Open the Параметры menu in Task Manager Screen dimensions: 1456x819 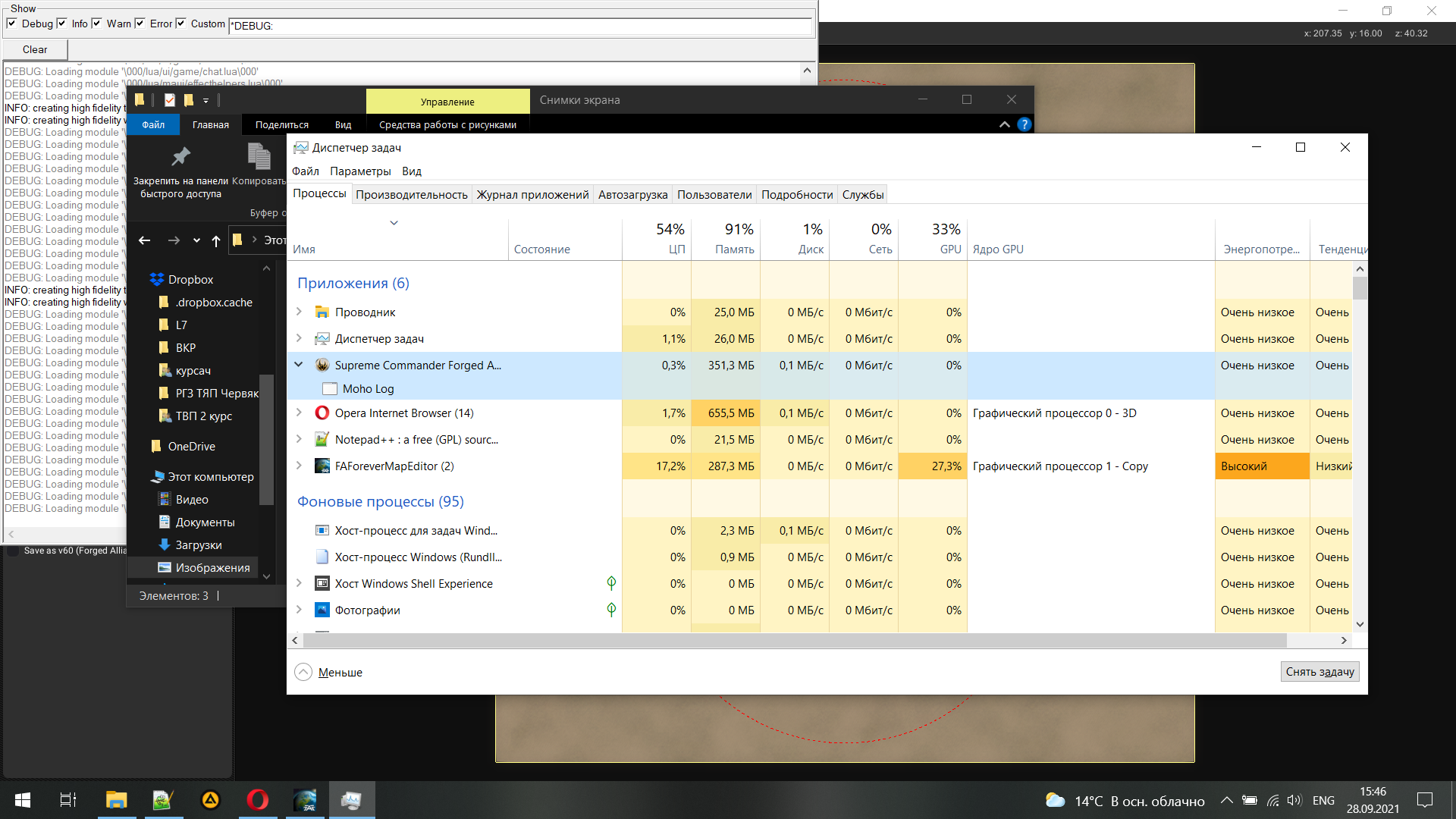(x=360, y=171)
